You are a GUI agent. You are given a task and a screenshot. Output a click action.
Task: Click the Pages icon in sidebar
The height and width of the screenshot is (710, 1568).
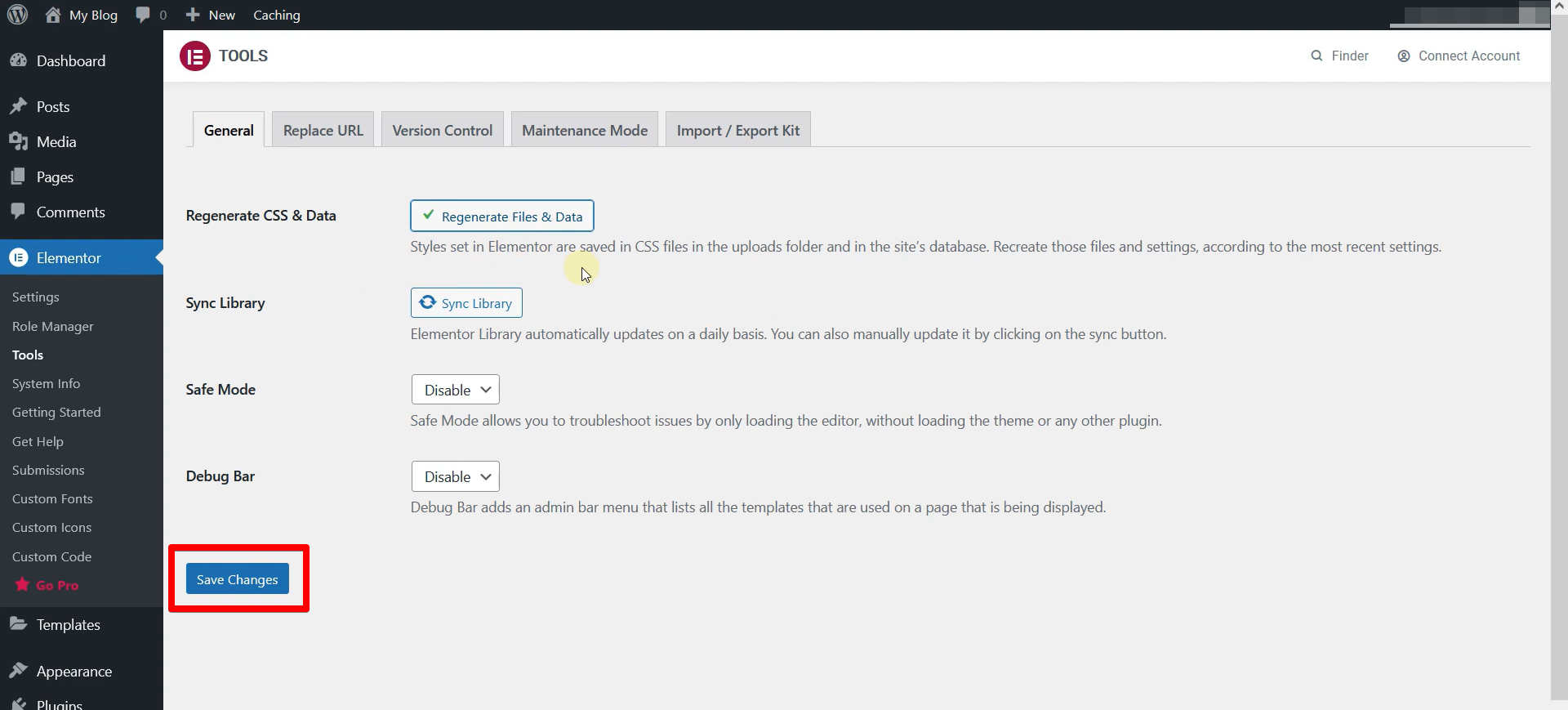(18, 176)
